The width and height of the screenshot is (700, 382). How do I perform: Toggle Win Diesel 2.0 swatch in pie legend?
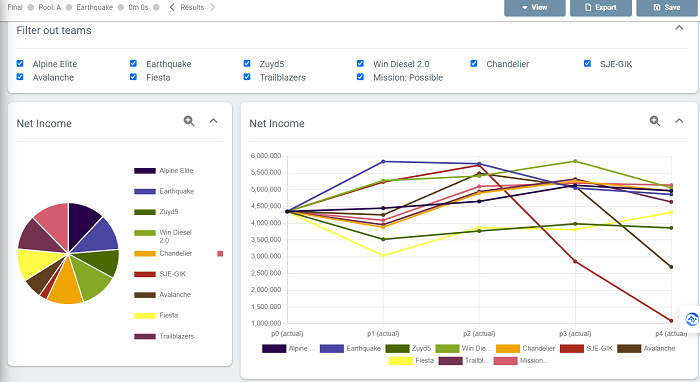pyautogui.click(x=145, y=233)
